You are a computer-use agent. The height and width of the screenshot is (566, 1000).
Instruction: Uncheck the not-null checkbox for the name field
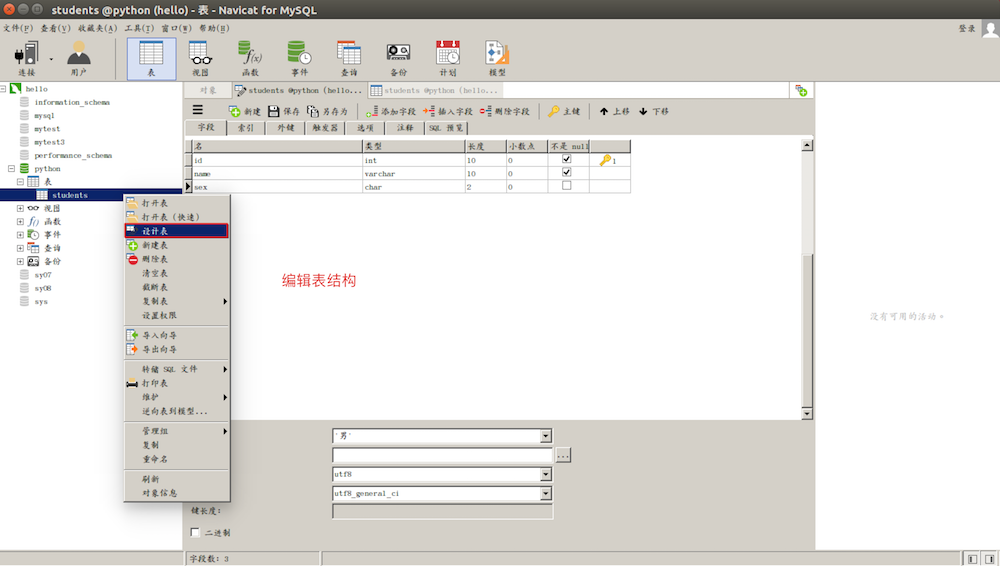pyautogui.click(x=567, y=173)
